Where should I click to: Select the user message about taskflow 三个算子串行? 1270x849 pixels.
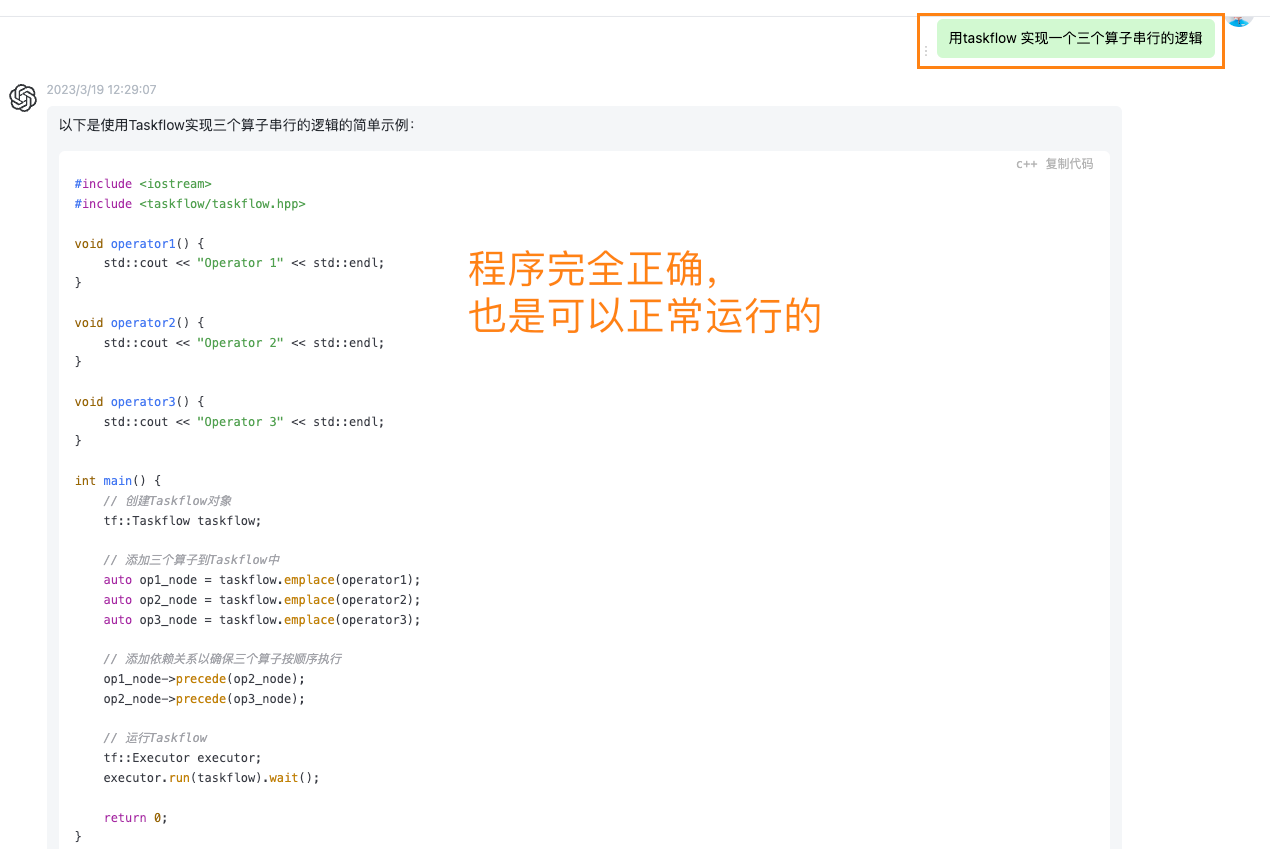1076,38
